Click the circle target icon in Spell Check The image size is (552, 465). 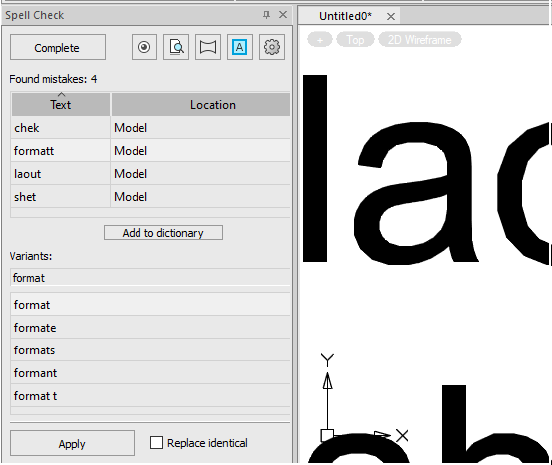[x=144, y=47]
